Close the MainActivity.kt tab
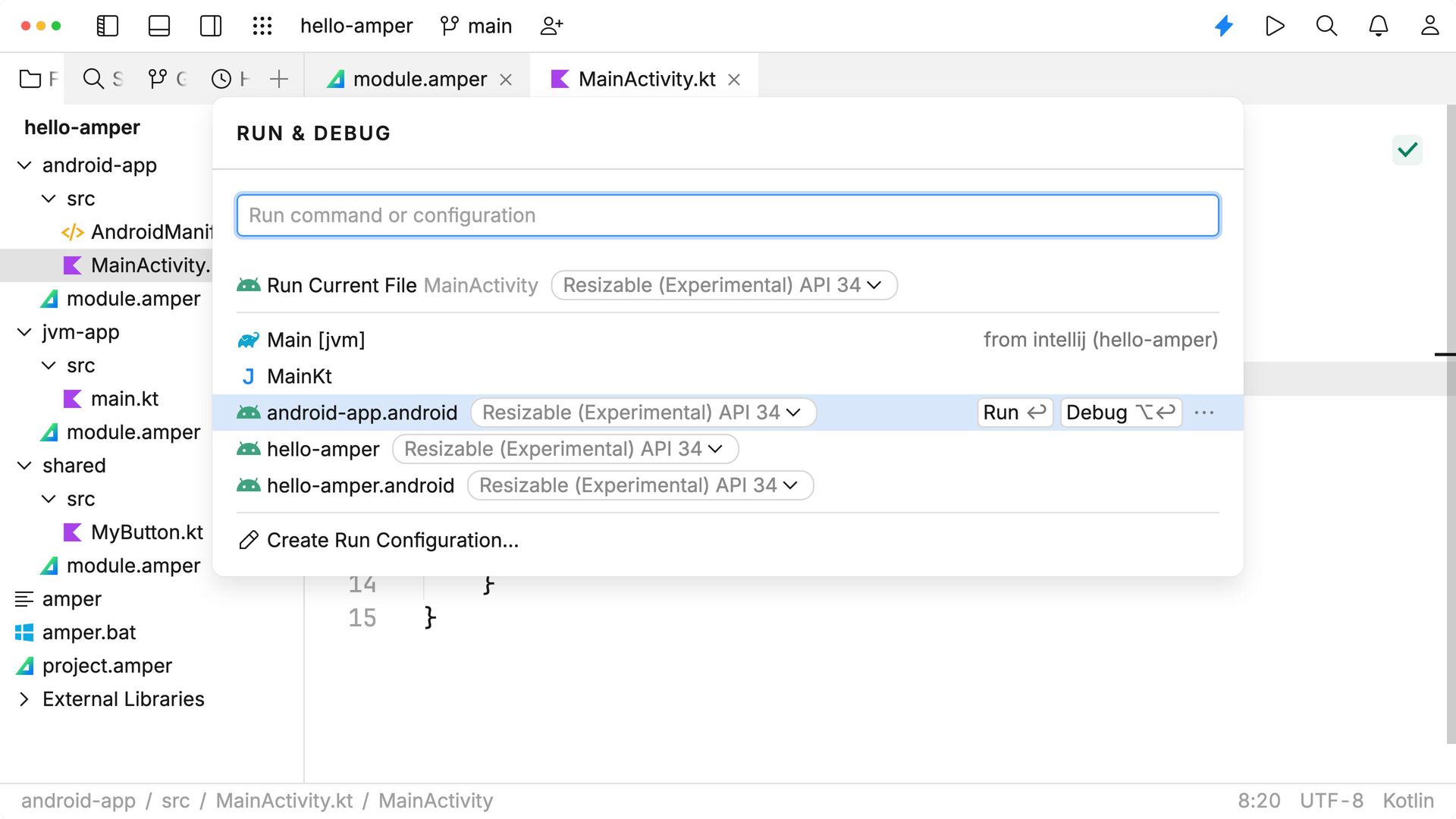This screenshot has height=819, width=1456. click(x=733, y=80)
